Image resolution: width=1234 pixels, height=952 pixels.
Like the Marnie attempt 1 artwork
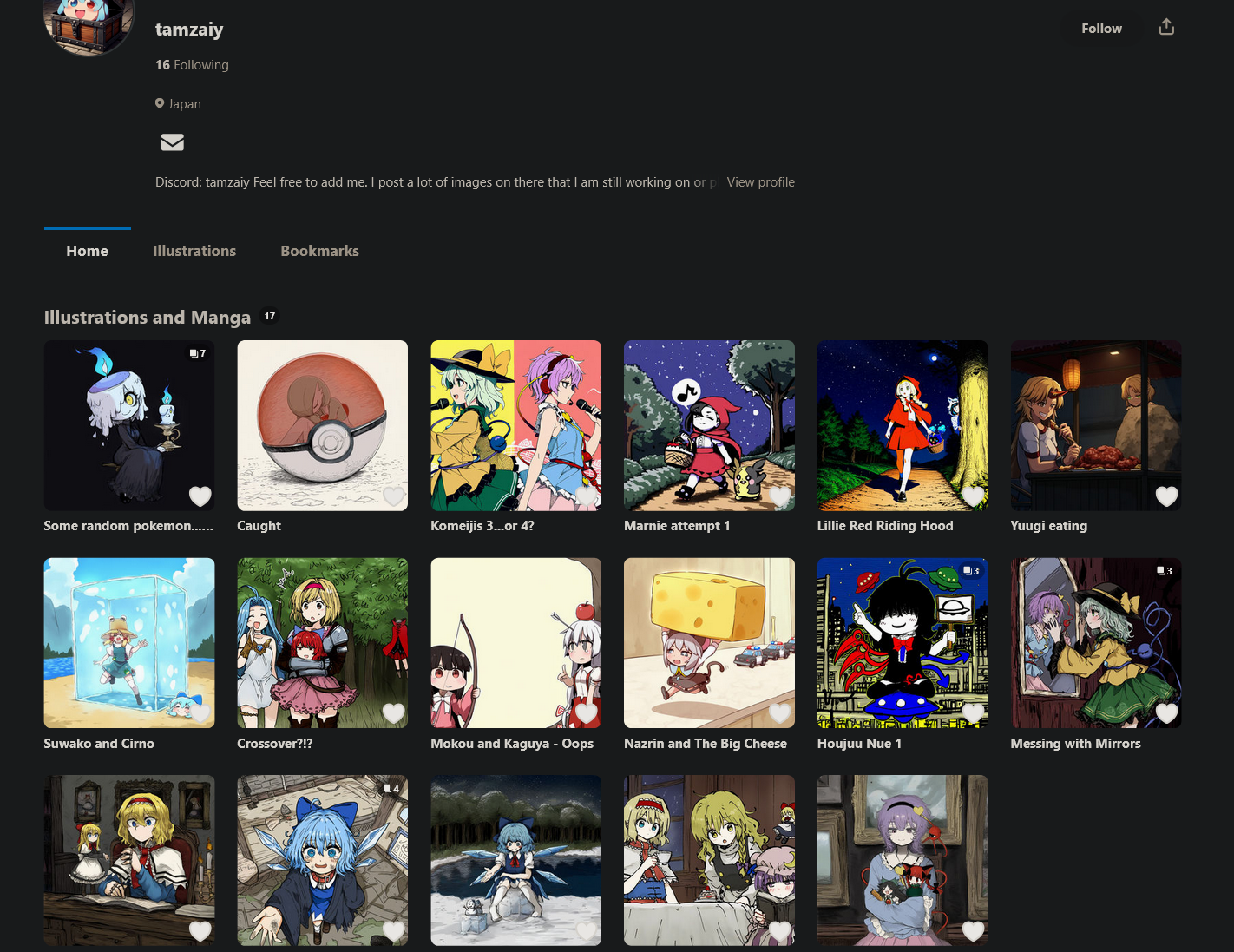pyautogui.click(x=780, y=496)
